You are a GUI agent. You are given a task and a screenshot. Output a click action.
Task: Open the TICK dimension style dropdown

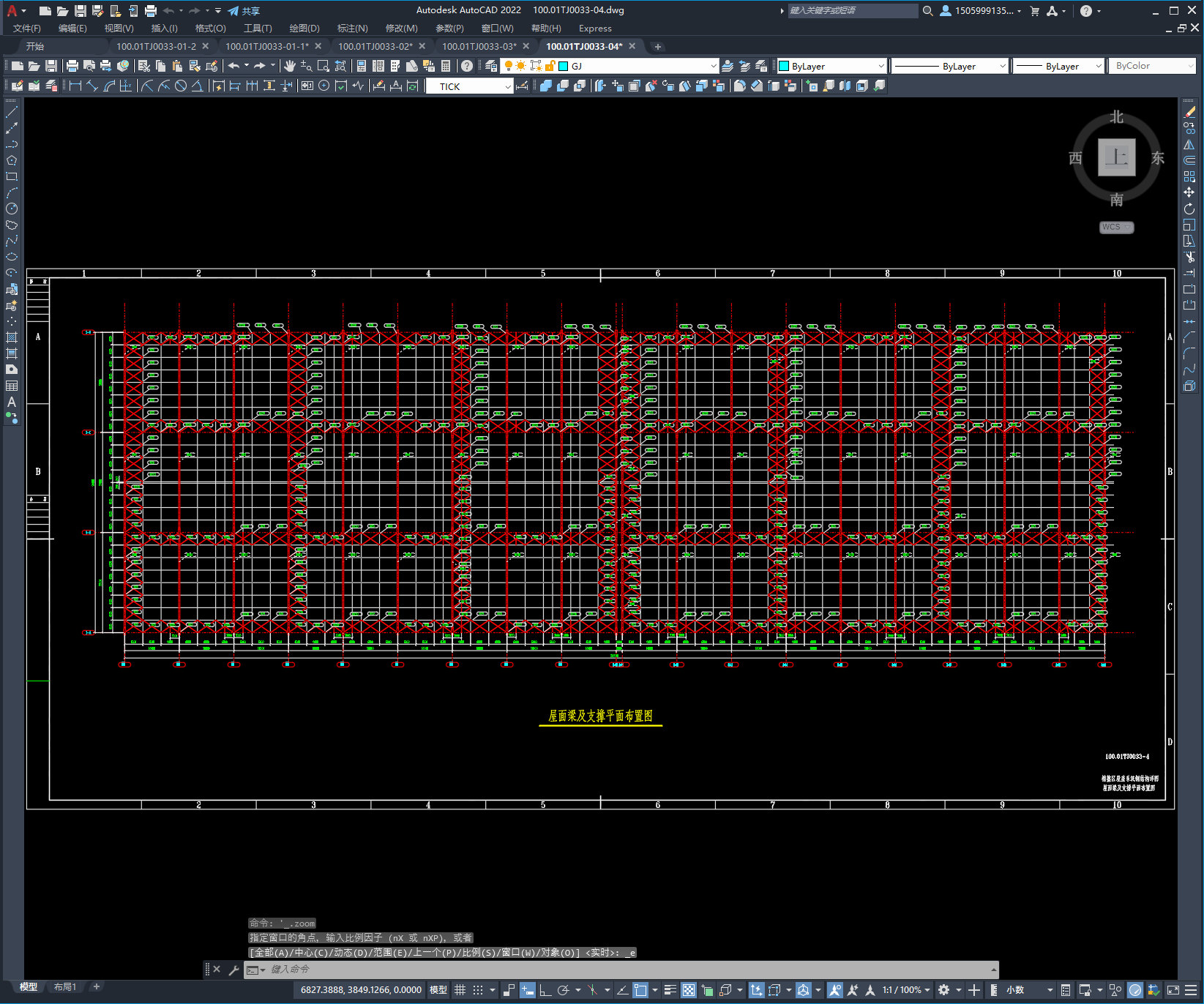click(x=507, y=86)
